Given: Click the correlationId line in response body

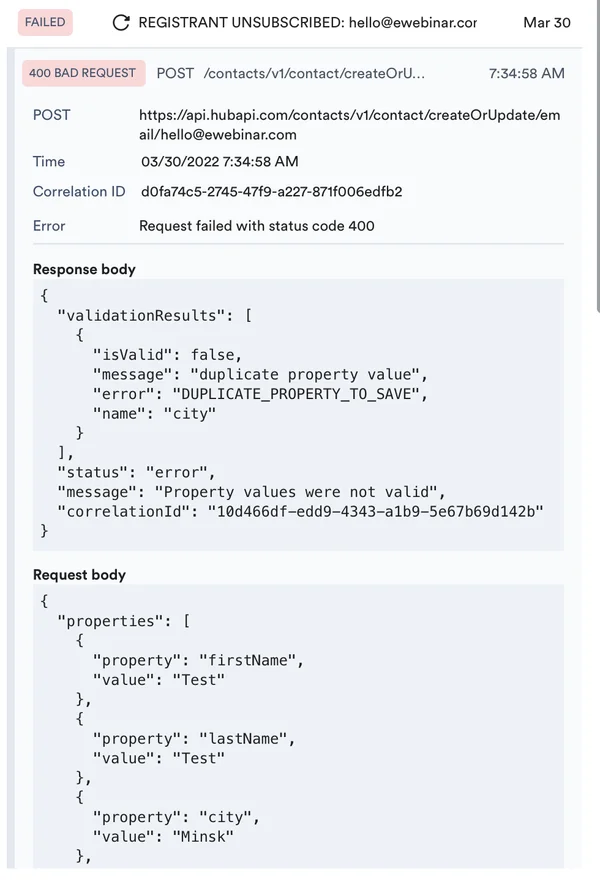Looking at the screenshot, I should tap(300, 511).
